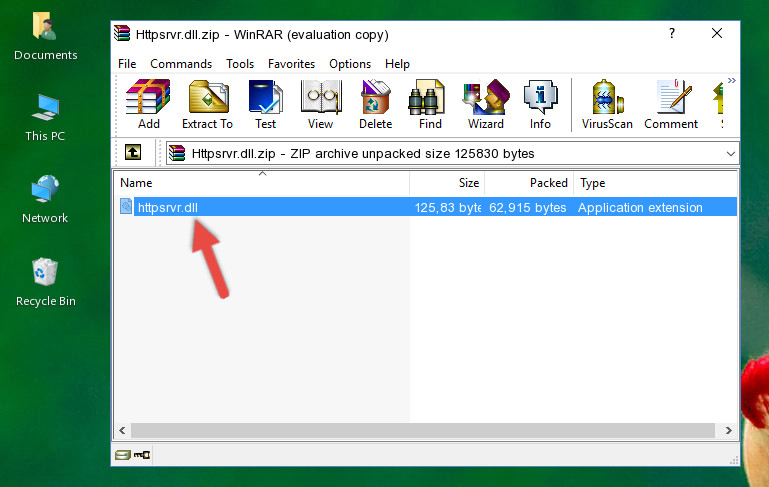Open the Help menu
The width and height of the screenshot is (769, 487).
pos(397,64)
